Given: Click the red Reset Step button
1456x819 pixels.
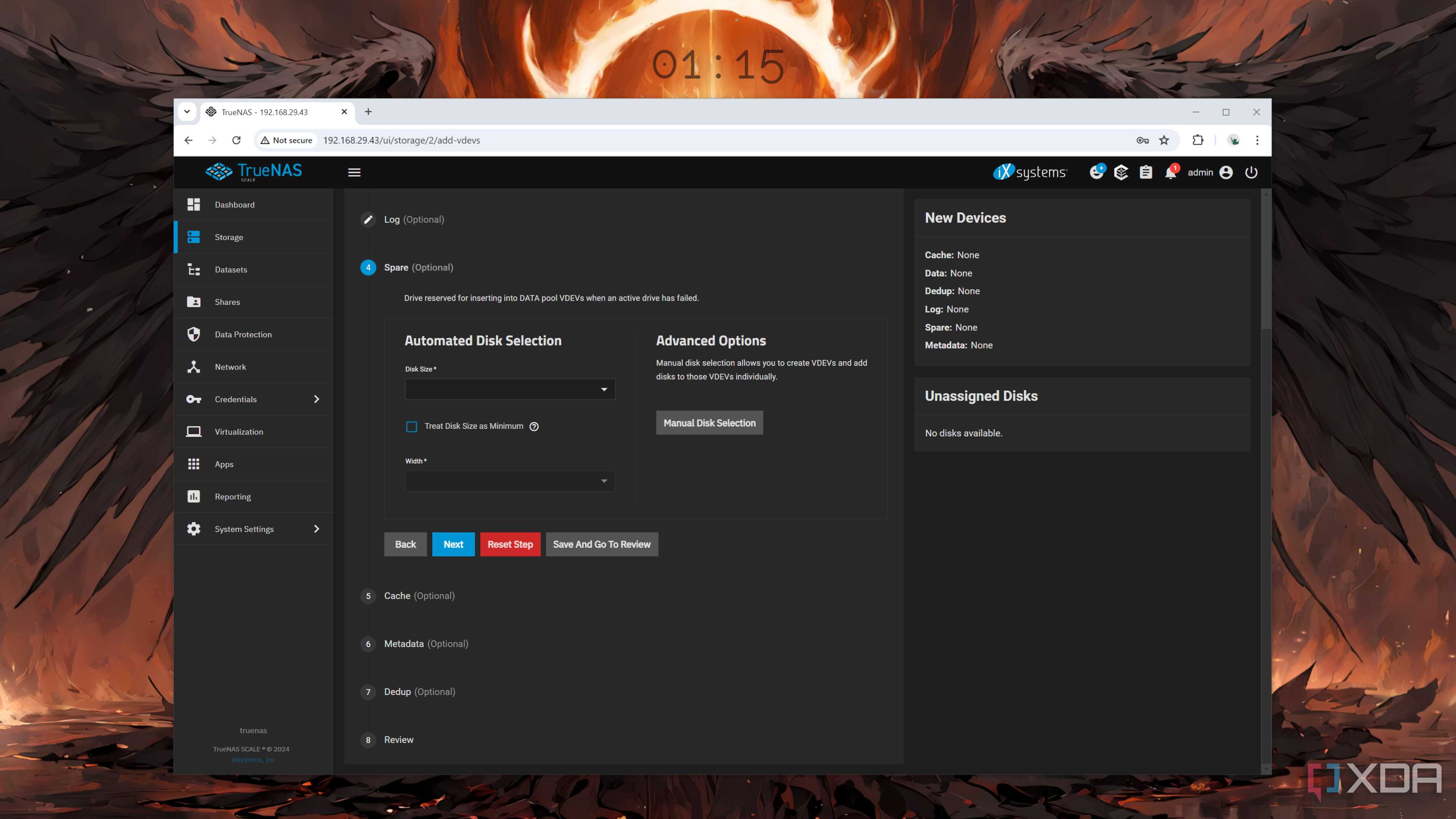Looking at the screenshot, I should [x=510, y=544].
